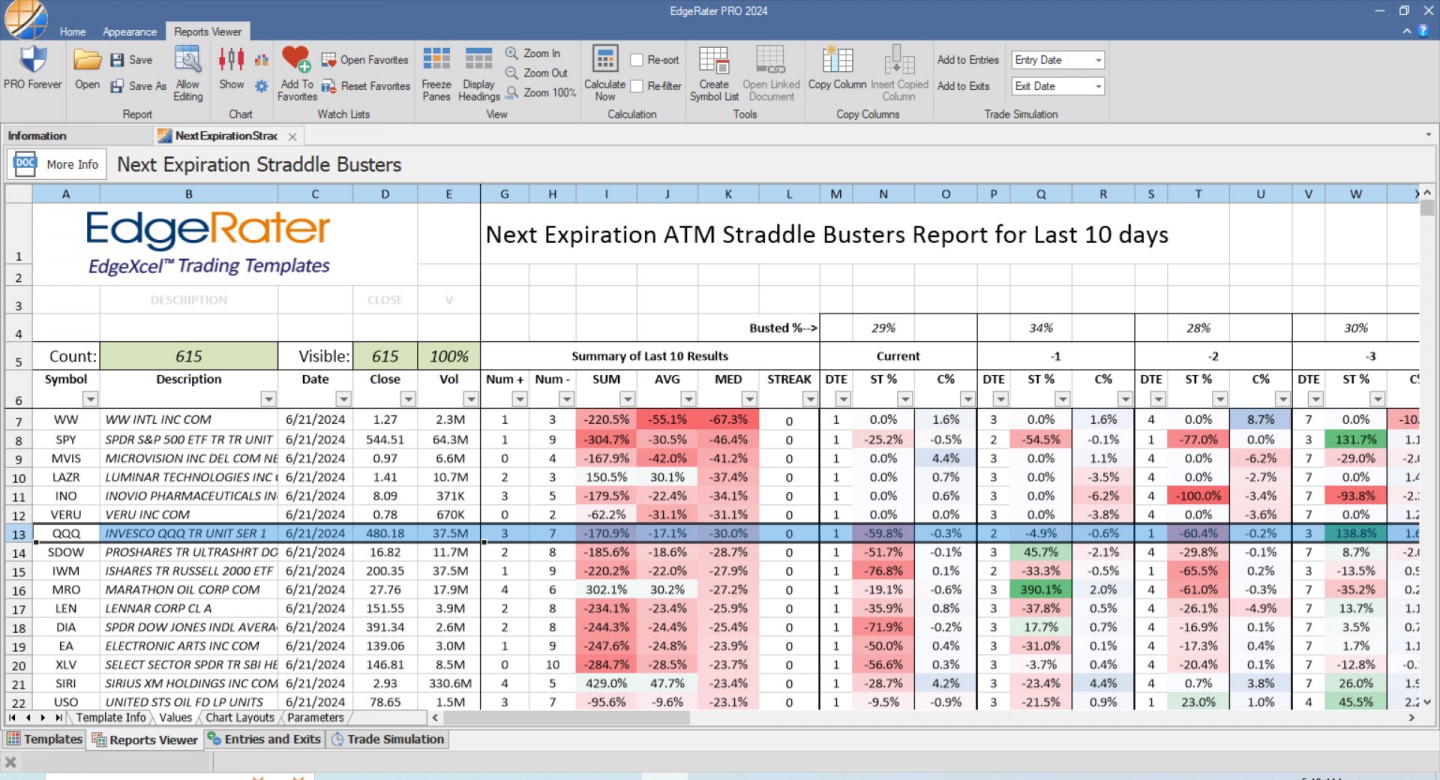The height and width of the screenshot is (780, 1440).
Task: Open the Num + column filter dropdown
Action: click(519, 399)
